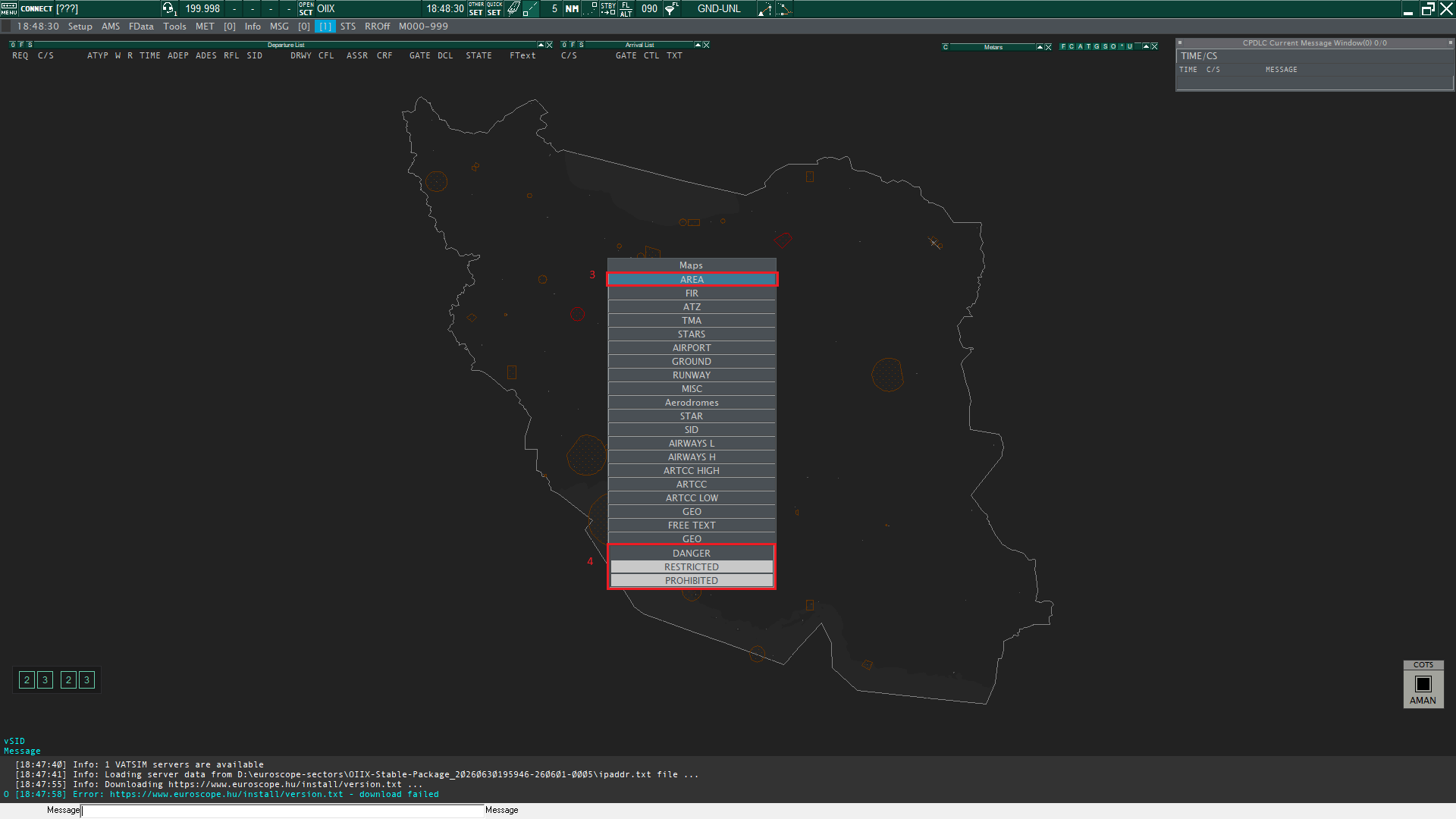The image size is (1456, 819).
Task: Toggle the T letter in the FCATGSO bar
Action: 1088,47
